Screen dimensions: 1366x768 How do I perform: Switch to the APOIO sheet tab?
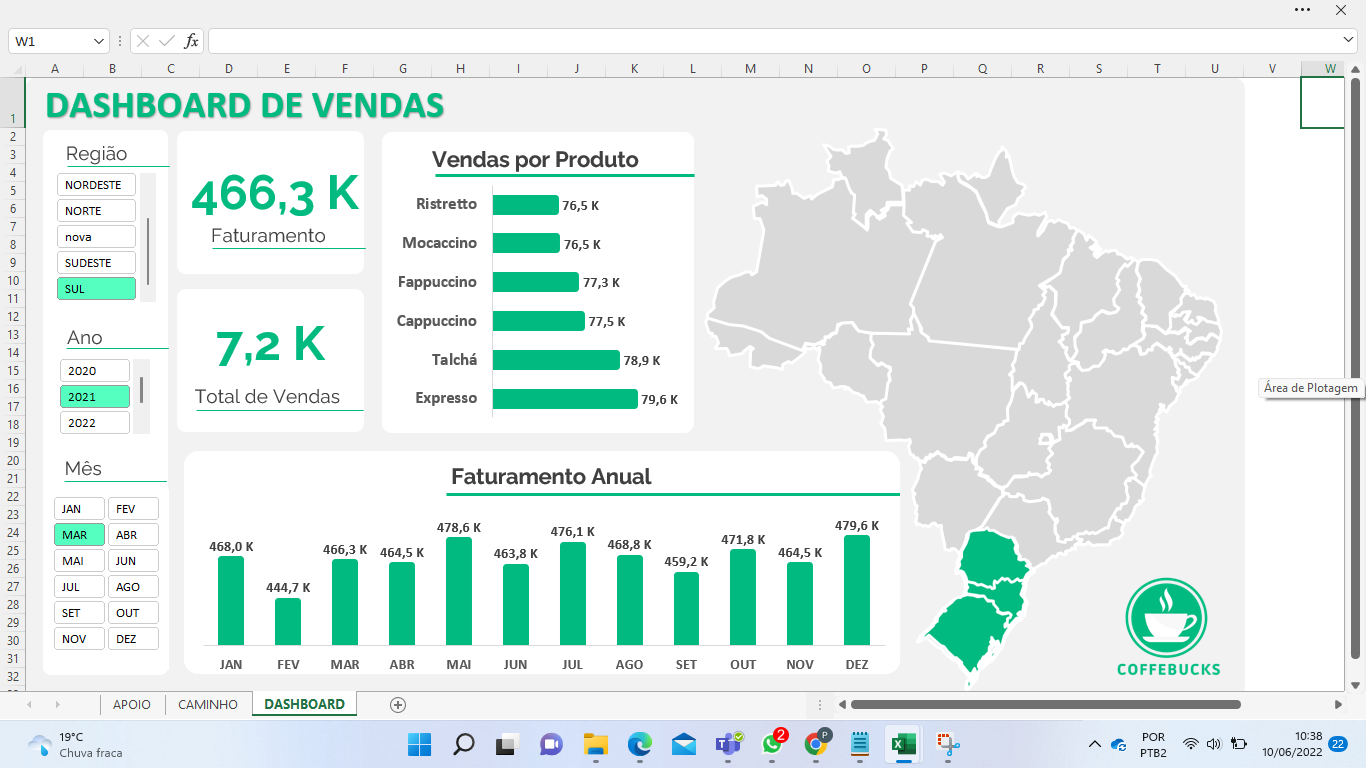click(132, 705)
